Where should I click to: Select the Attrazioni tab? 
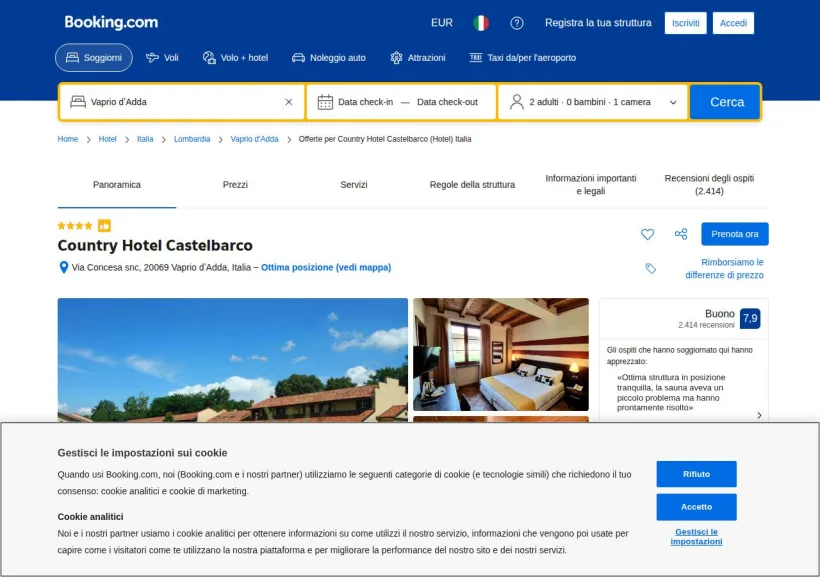coord(418,58)
